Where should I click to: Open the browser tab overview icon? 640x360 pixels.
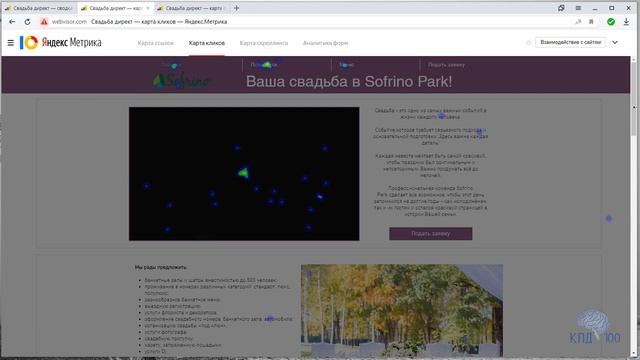(561, 8)
